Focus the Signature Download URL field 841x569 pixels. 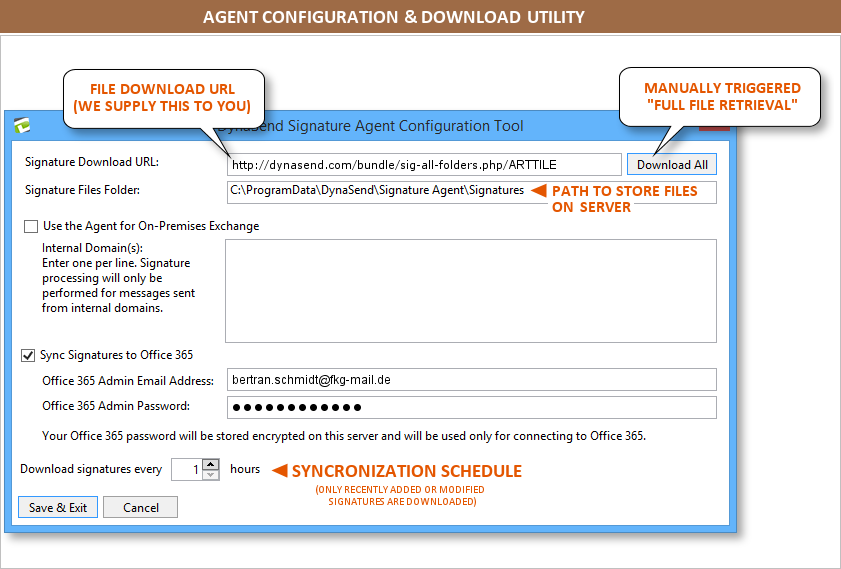tap(424, 165)
